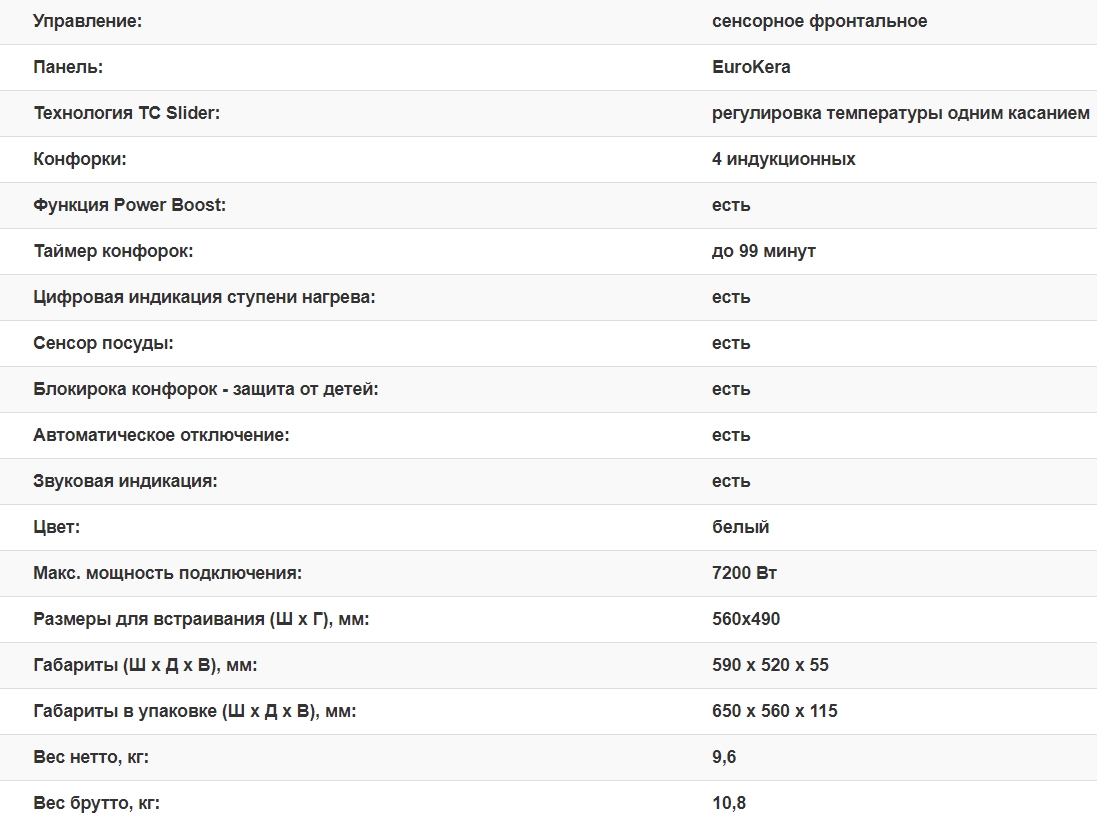Viewport: 1097px width, 824px height.
Task: Select the "Технология TC Slider:" label
Action: 126,113
